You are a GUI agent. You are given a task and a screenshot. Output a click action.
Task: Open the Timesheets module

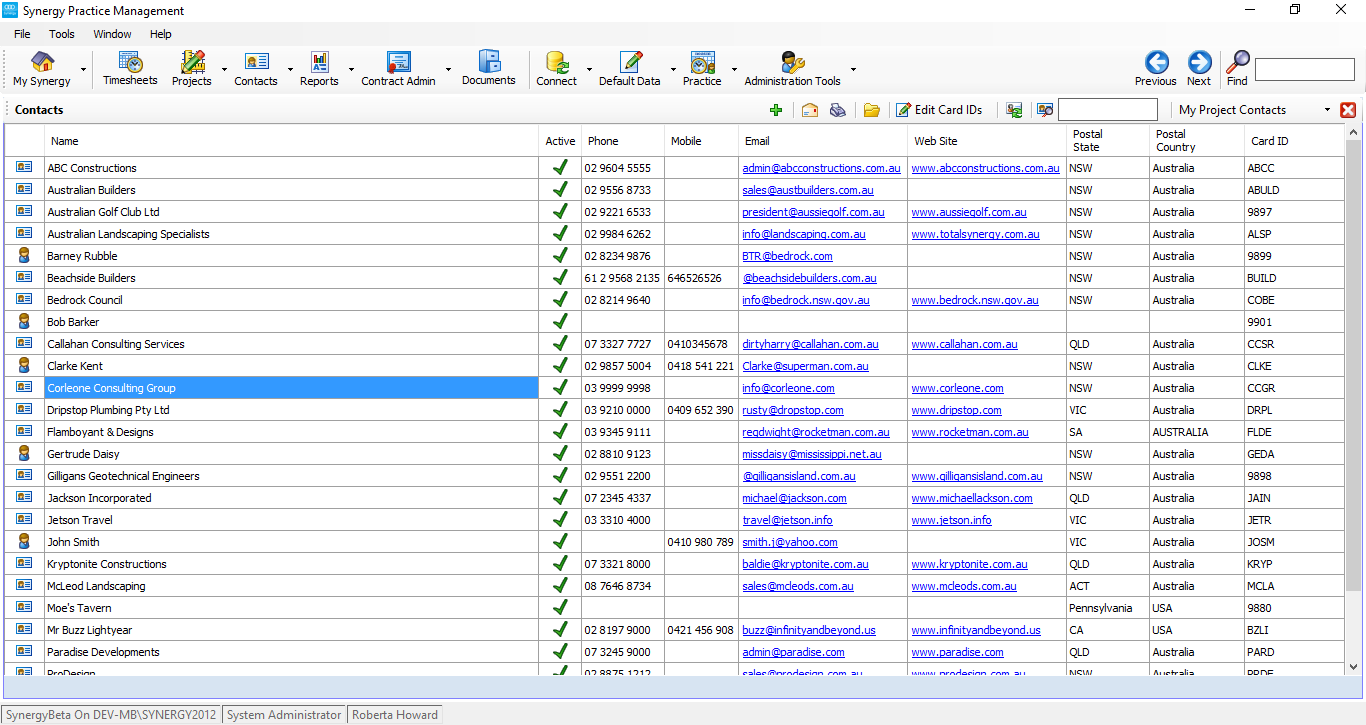coord(130,68)
